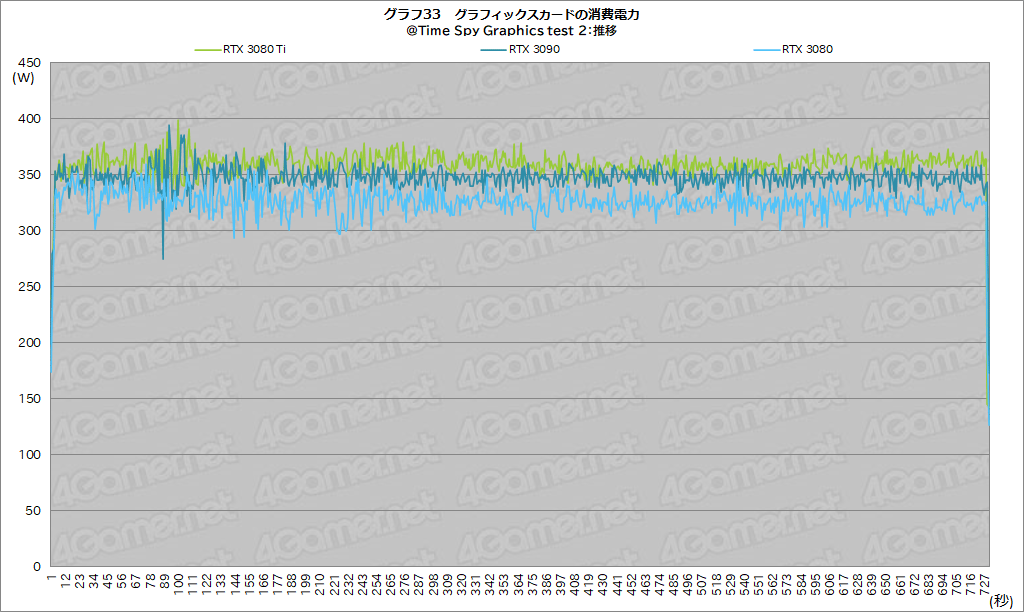The width and height of the screenshot is (1024, 612).
Task: Click the x-axis tick label 12
Action: click(66, 581)
